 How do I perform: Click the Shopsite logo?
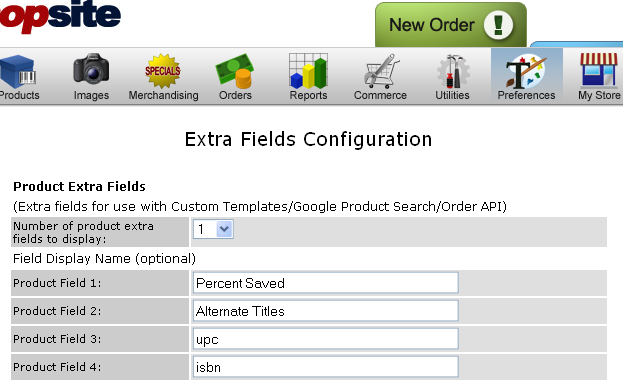coord(60,15)
